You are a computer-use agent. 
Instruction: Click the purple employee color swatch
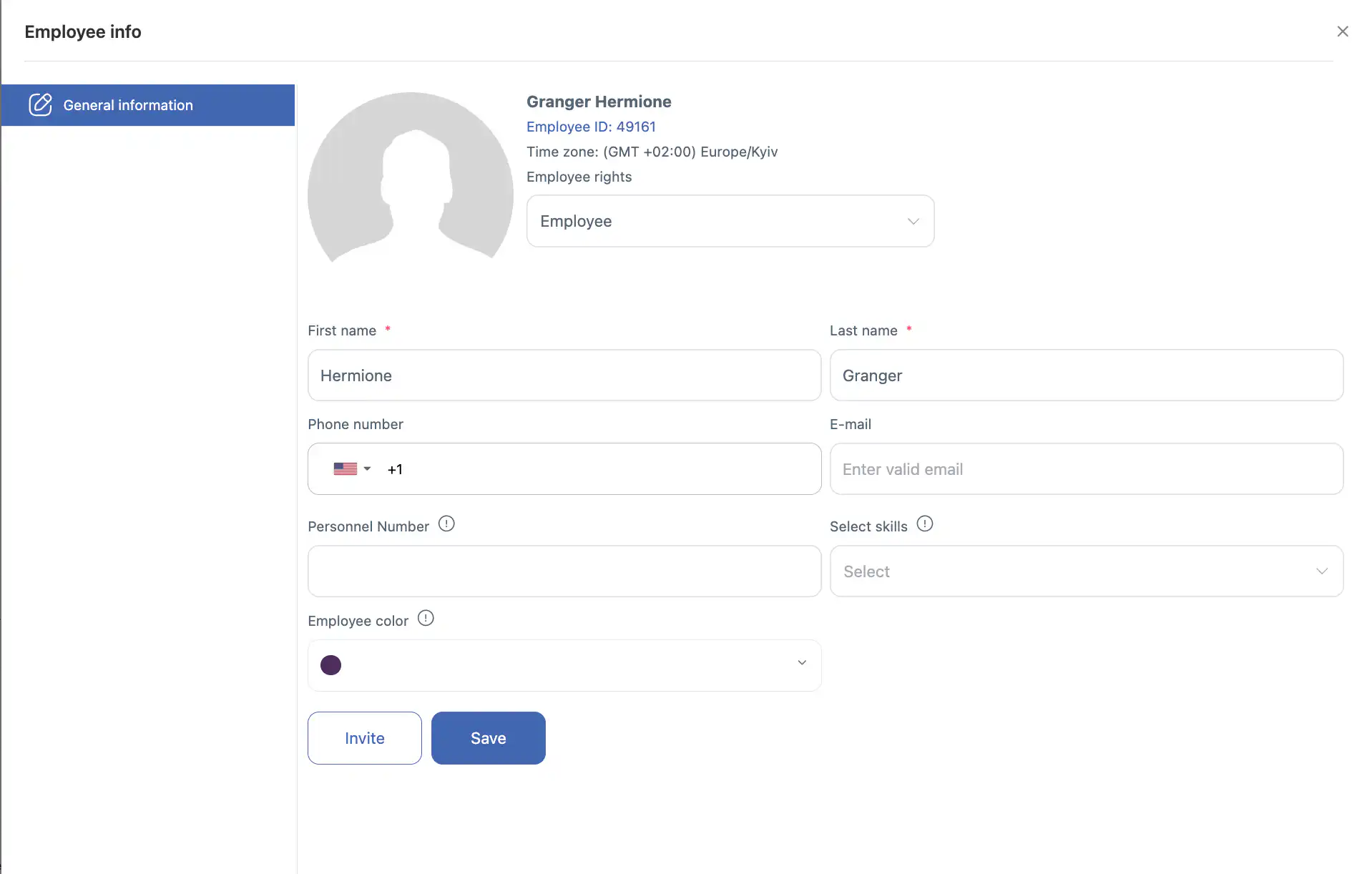(330, 665)
